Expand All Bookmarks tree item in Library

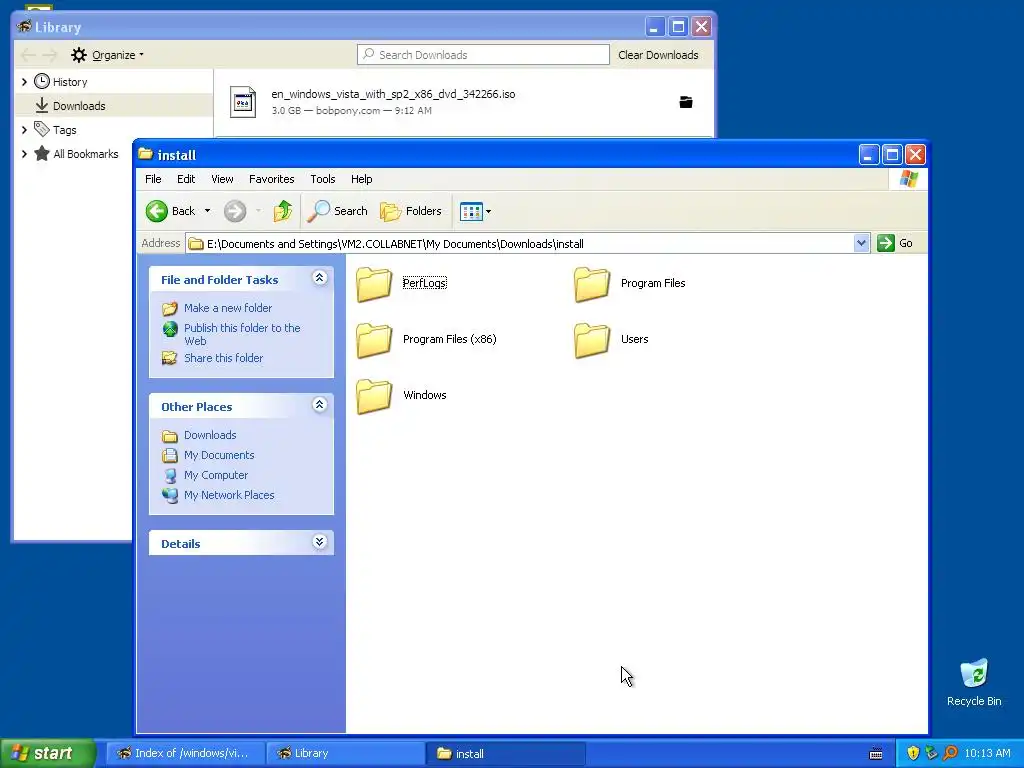point(24,154)
